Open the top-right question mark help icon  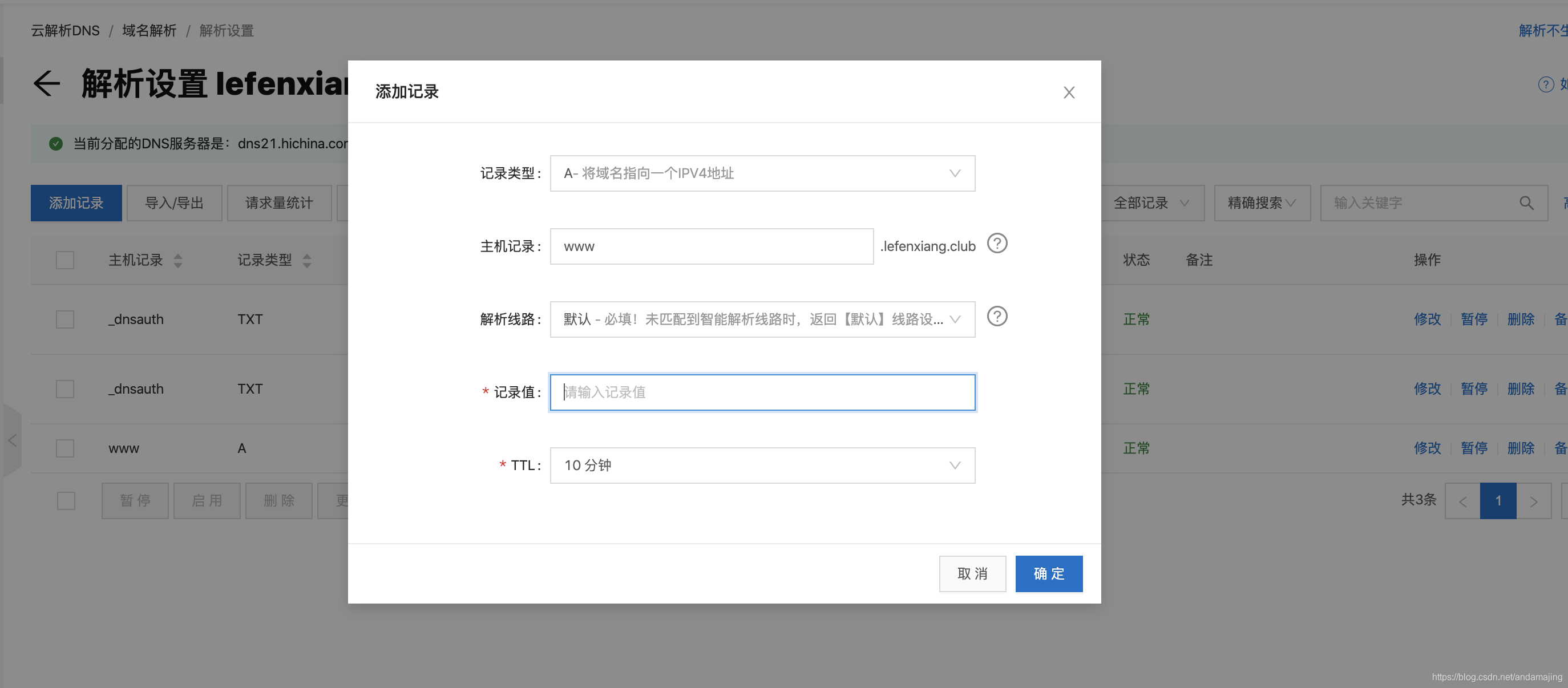1546,84
